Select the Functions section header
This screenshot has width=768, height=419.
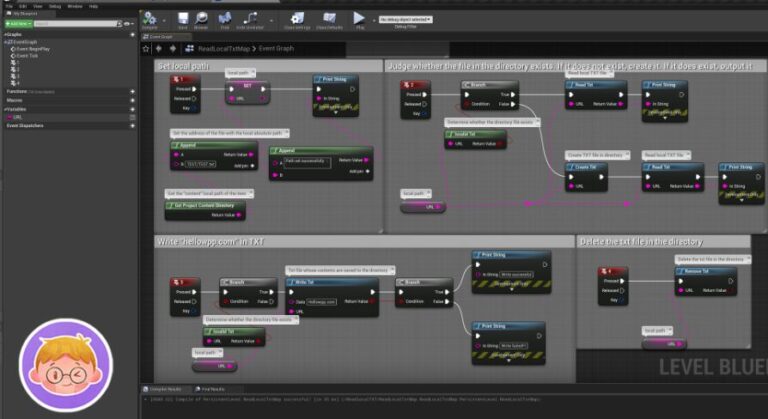click(69, 92)
